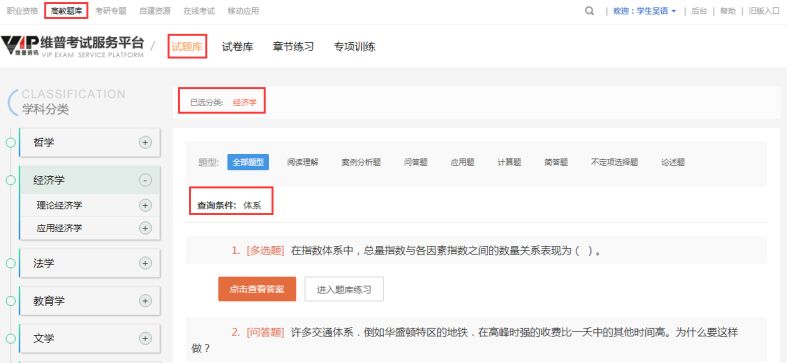Screen dimensions: 787x363
Task: Click the 后台 link
Action: click(699, 11)
